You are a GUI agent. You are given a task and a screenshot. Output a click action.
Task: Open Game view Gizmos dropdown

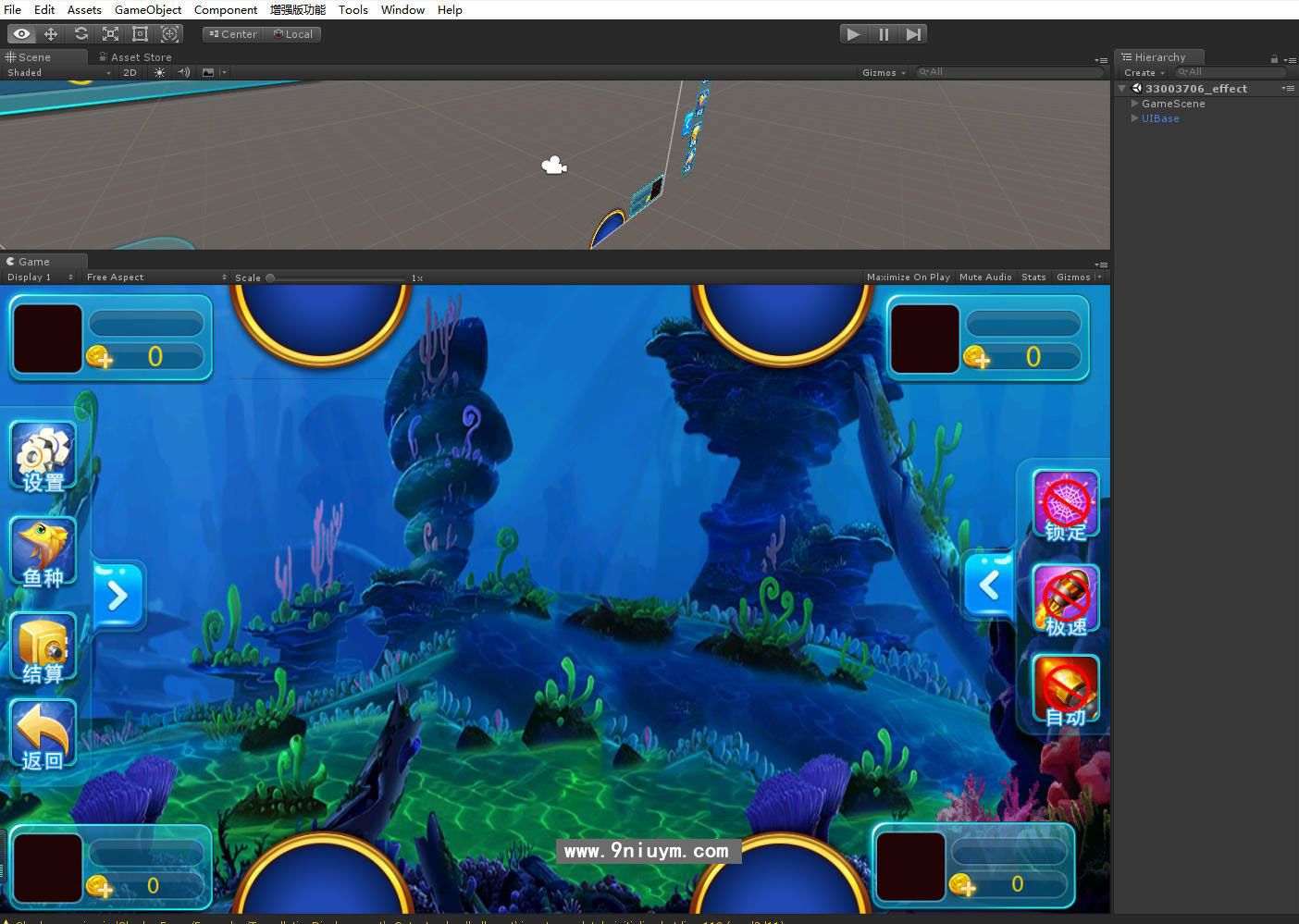1078,277
